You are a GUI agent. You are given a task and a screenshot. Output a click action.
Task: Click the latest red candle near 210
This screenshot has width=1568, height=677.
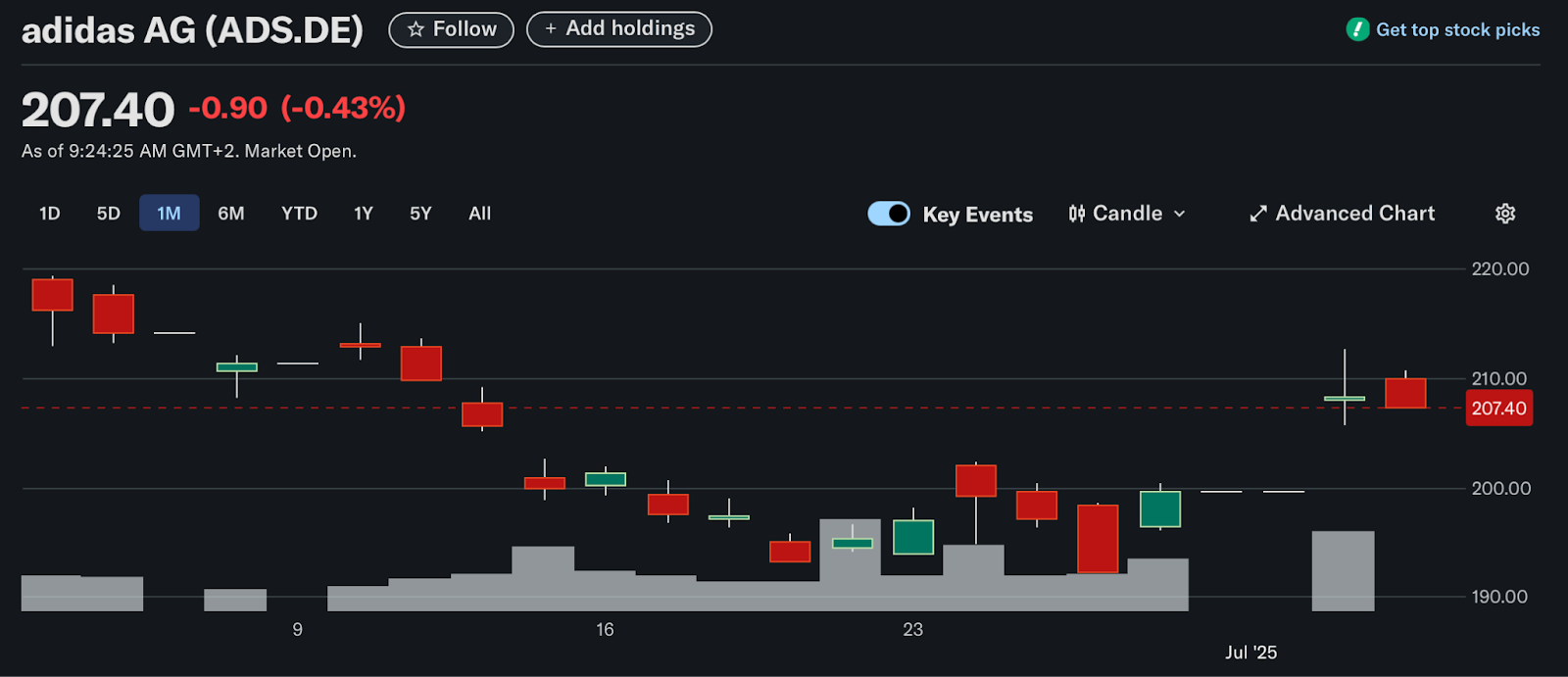[x=1405, y=393]
